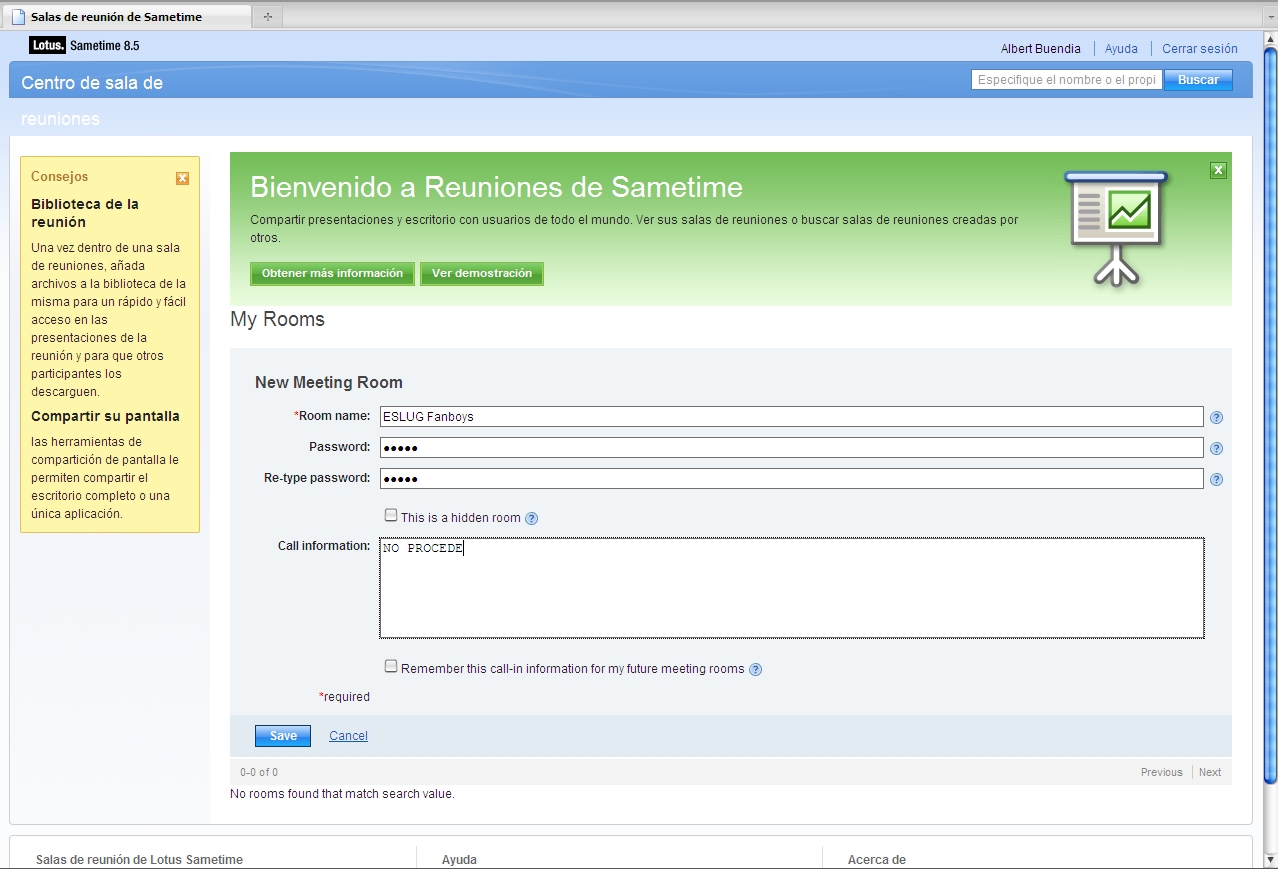Click the Albert Buendia user name
Screen dimensions: 1278x869
pos(1041,48)
